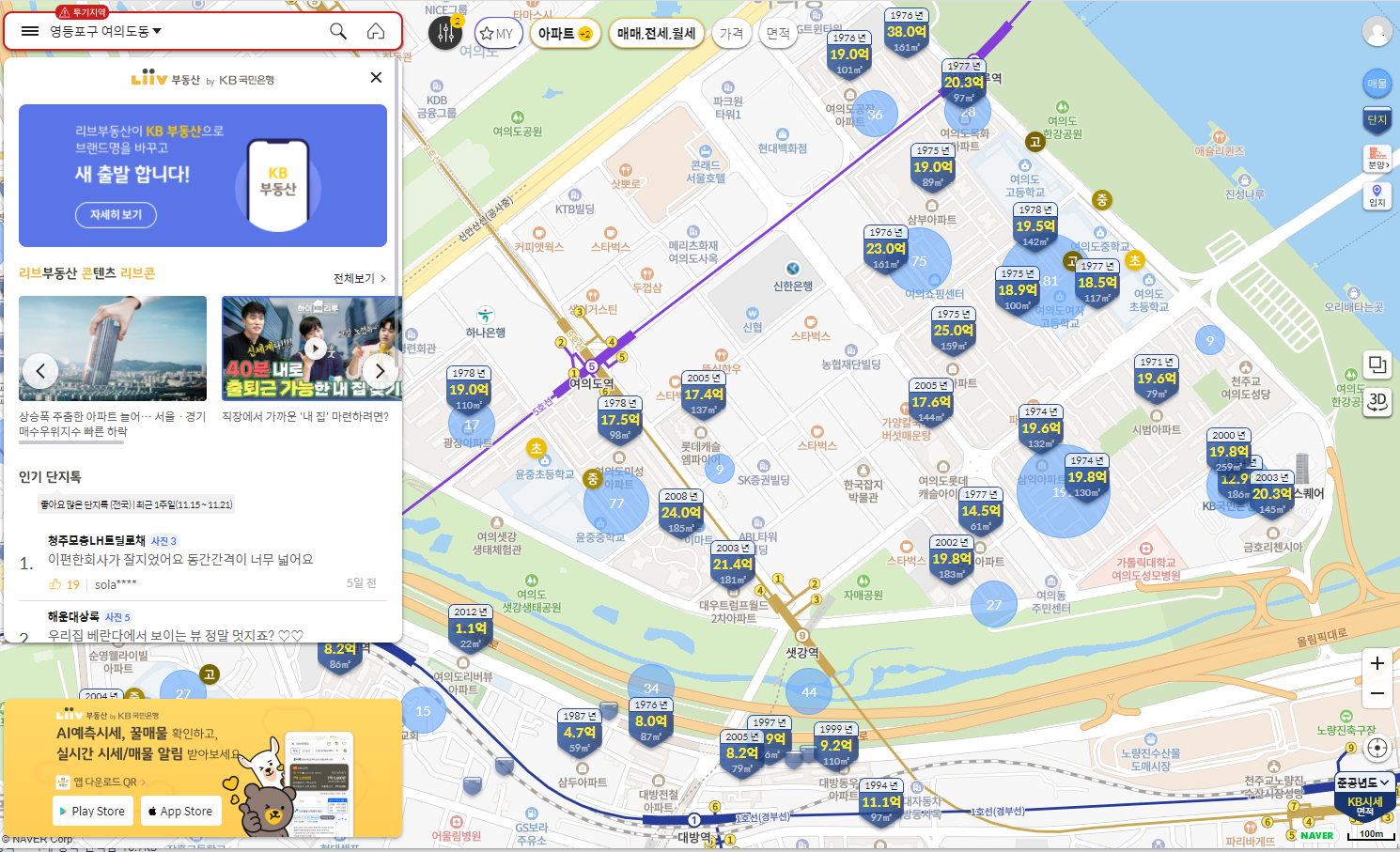Open 전체보기 for 리브콘 contents
The width and height of the screenshot is (1400, 852).
tap(360, 279)
